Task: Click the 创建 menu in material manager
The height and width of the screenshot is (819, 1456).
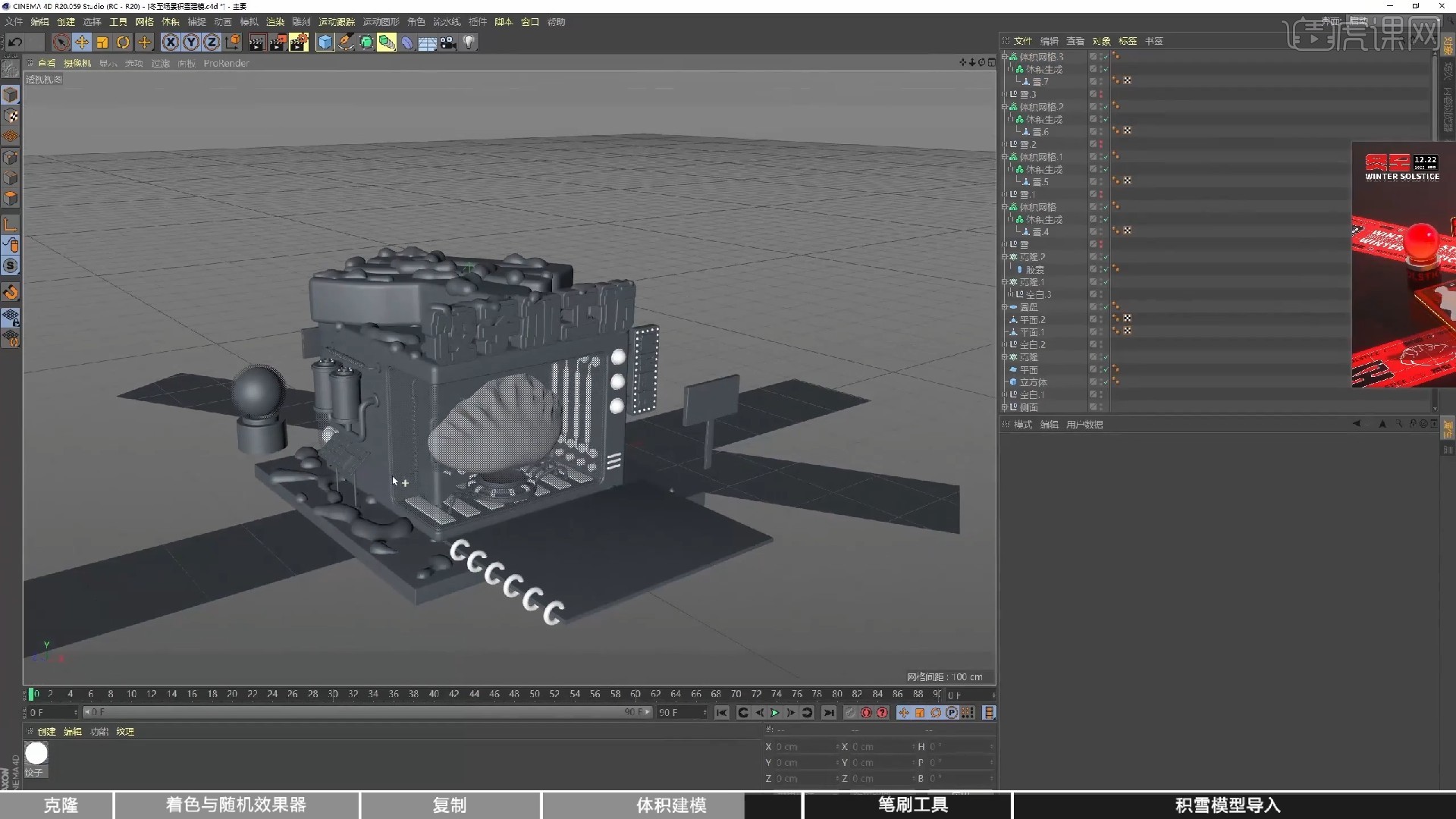Action: pyautogui.click(x=47, y=732)
